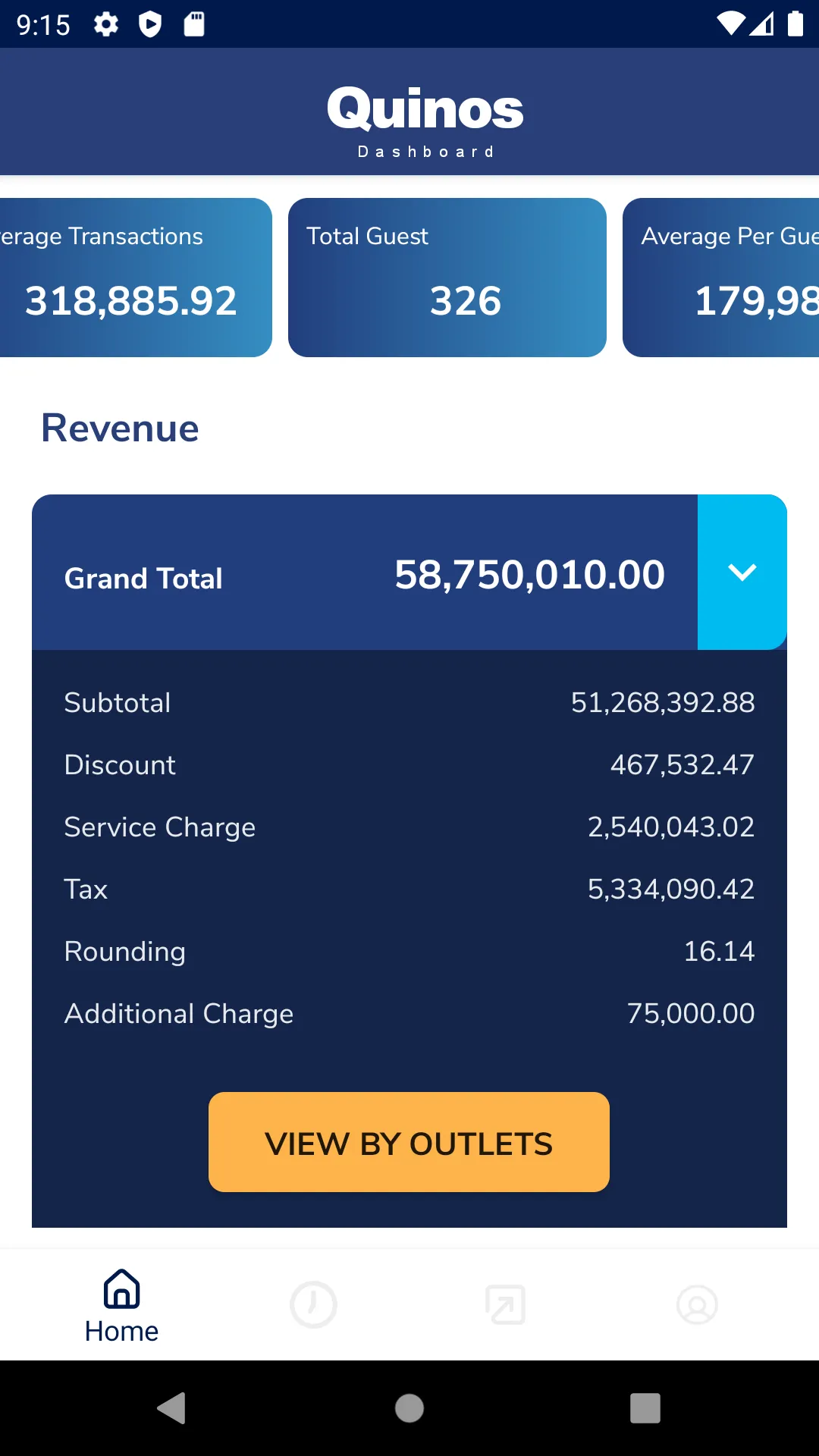Image resolution: width=819 pixels, height=1456 pixels.
Task: Tap the Grand Total label
Action: pos(143,578)
